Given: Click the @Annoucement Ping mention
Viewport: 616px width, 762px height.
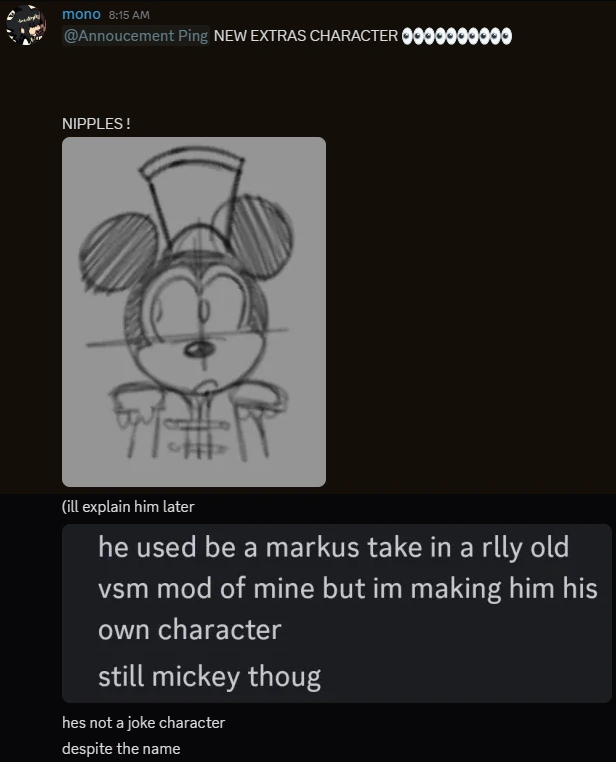Looking at the screenshot, I should (136, 35).
